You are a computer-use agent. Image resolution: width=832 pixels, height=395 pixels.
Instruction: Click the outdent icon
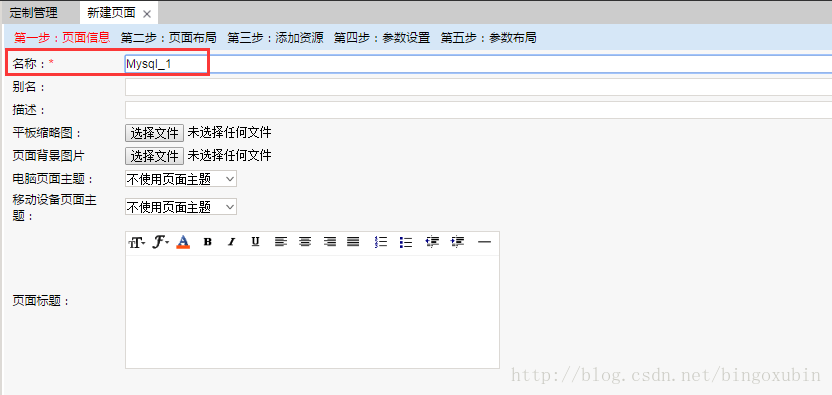[x=432, y=242]
